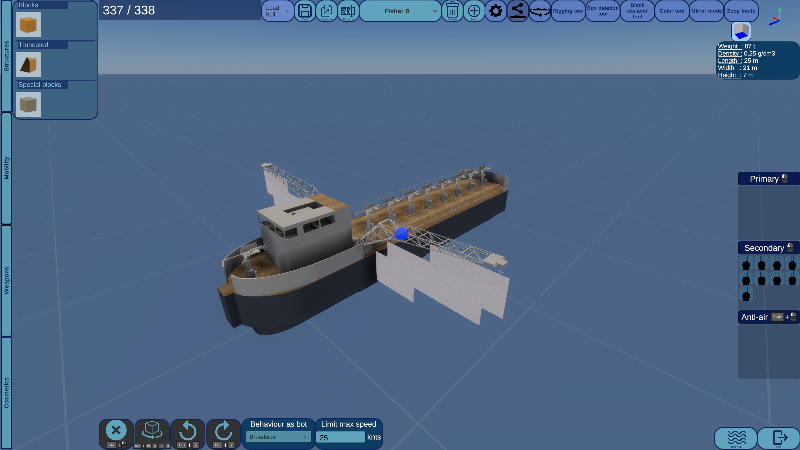Open the Structures side tab

click(6, 56)
